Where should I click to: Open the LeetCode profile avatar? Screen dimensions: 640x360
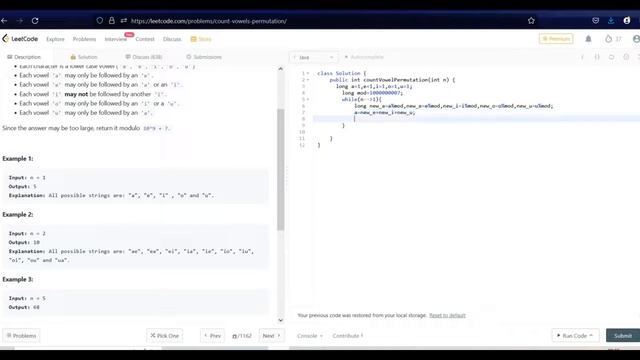636,39
